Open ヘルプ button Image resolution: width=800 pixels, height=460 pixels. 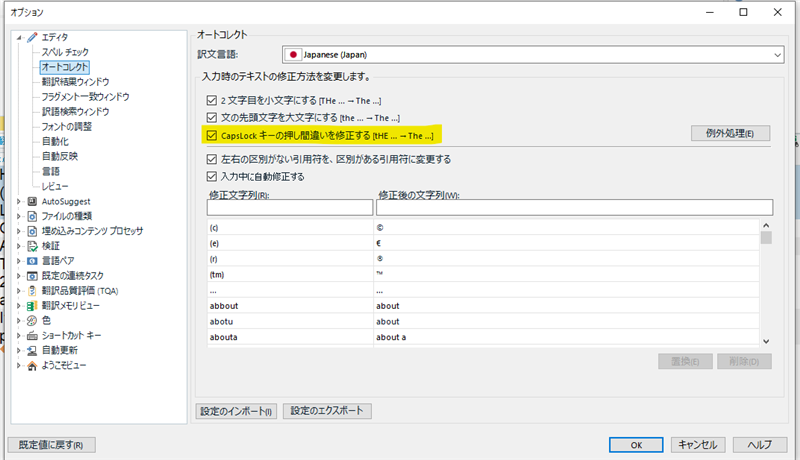point(760,445)
